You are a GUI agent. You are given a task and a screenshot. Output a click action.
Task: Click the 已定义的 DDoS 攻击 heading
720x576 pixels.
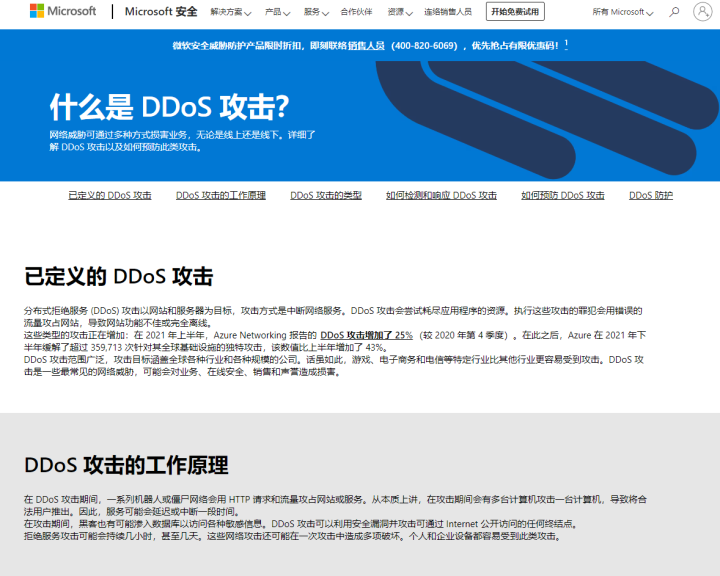pyautogui.click(x=118, y=277)
